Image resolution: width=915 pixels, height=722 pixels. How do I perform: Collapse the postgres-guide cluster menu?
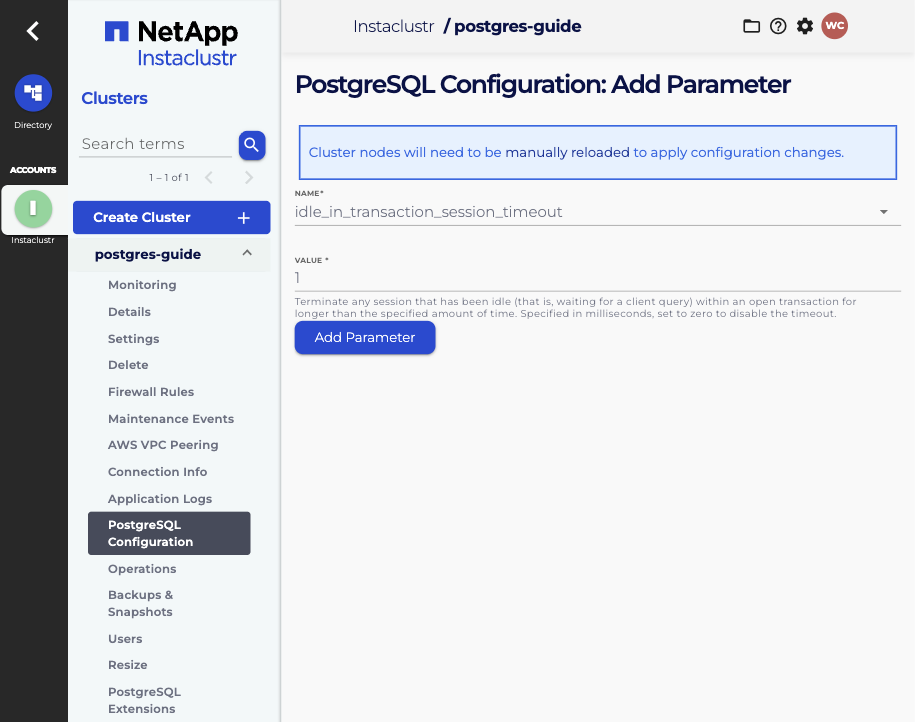pyautogui.click(x=247, y=254)
